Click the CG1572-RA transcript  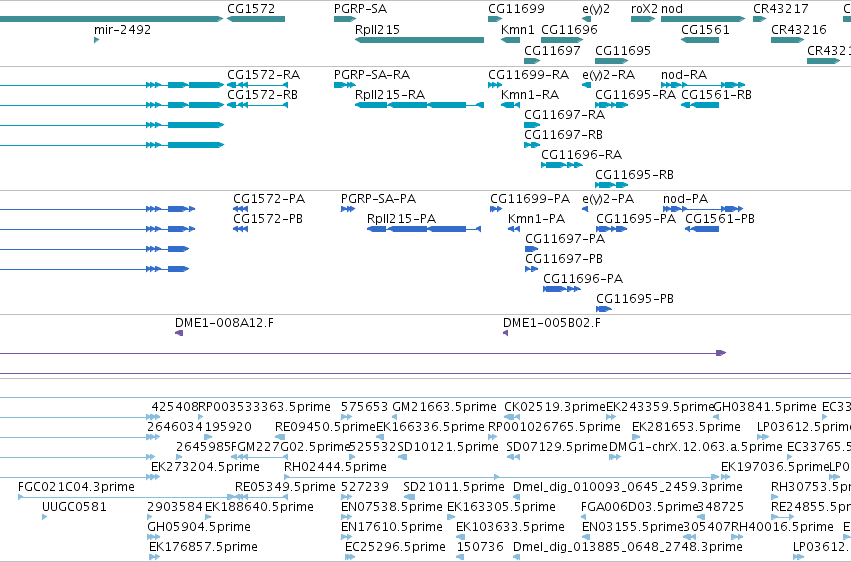(257, 85)
